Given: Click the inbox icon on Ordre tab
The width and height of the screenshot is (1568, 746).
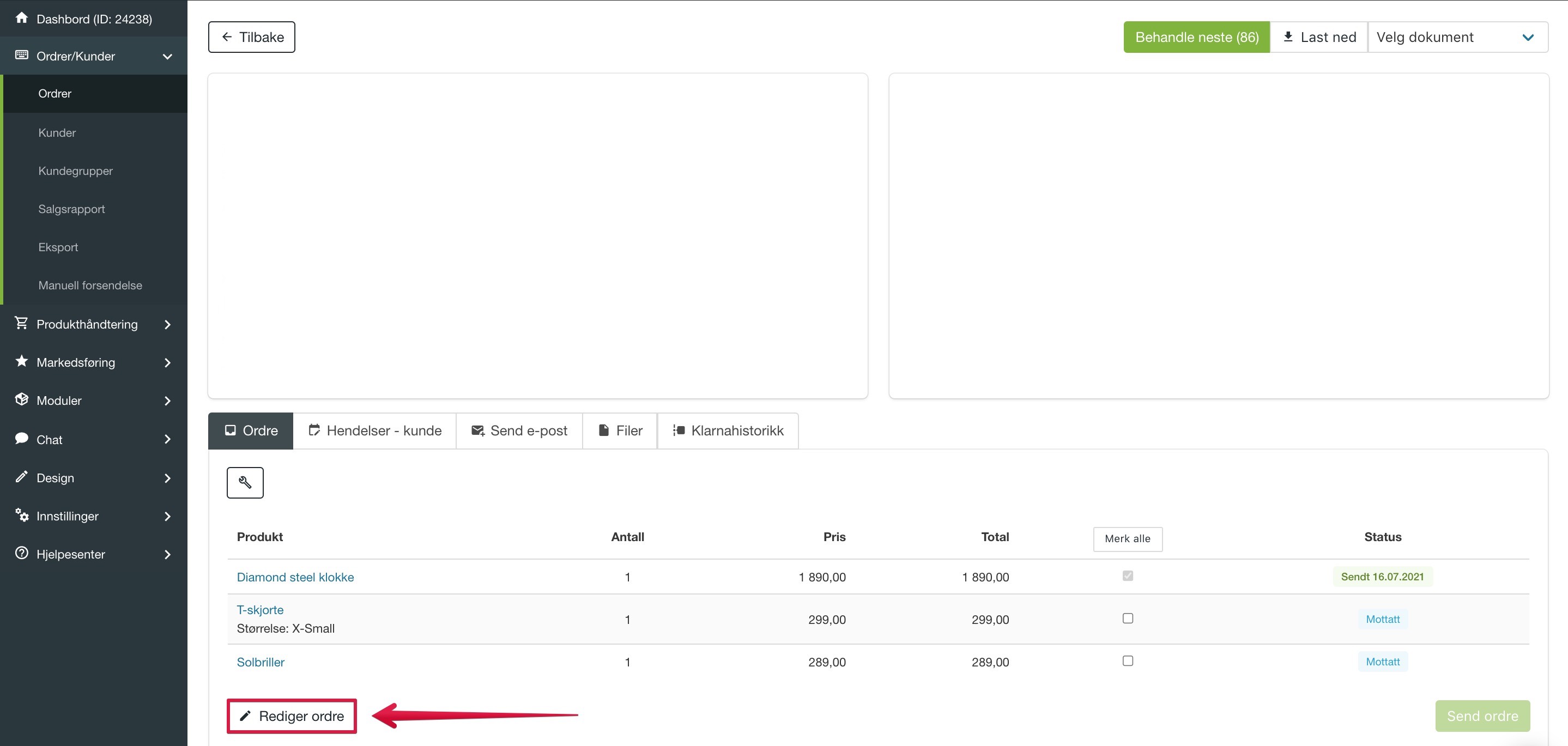Looking at the screenshot, I should (x=231, y=430).
